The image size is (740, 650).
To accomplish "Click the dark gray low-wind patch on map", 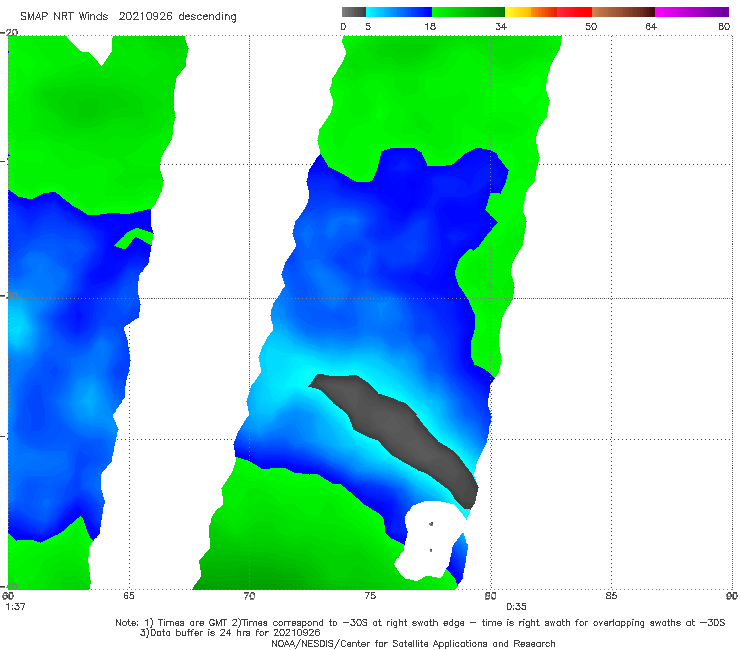I will [401, 434].
